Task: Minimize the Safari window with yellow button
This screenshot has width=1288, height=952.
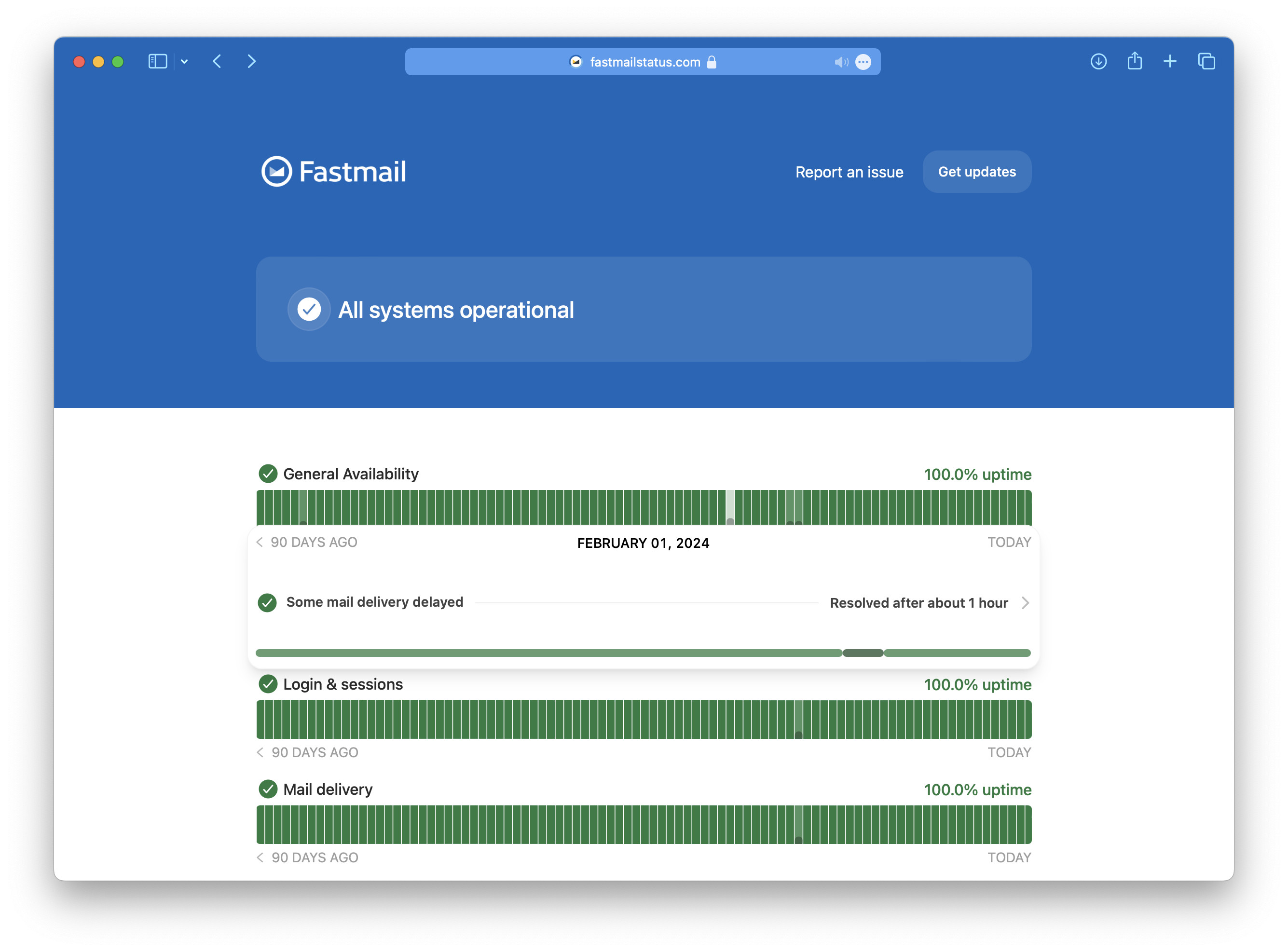Action: point(98,62)
